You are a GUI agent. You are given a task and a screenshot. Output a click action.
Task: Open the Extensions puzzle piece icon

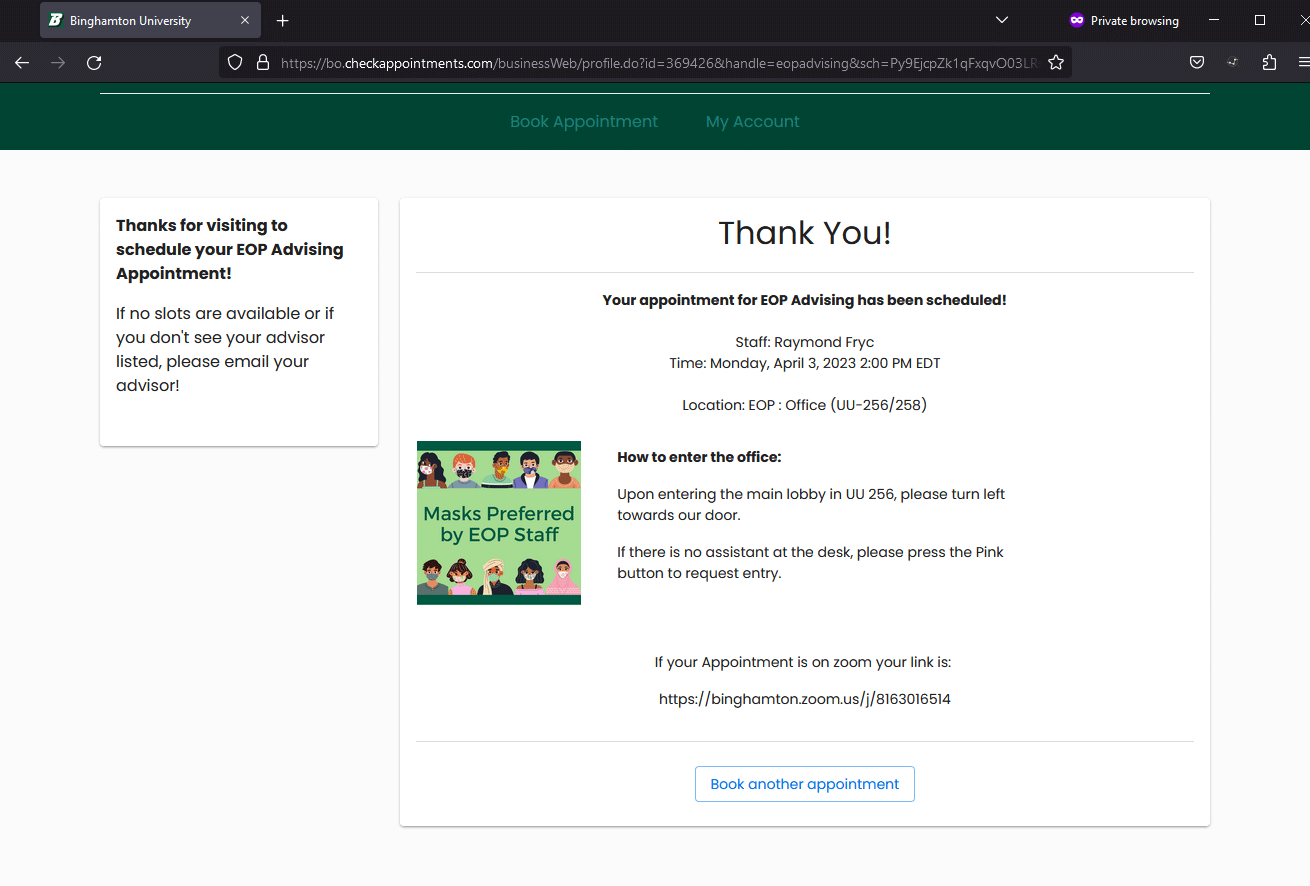click(x=1269, y=62)
